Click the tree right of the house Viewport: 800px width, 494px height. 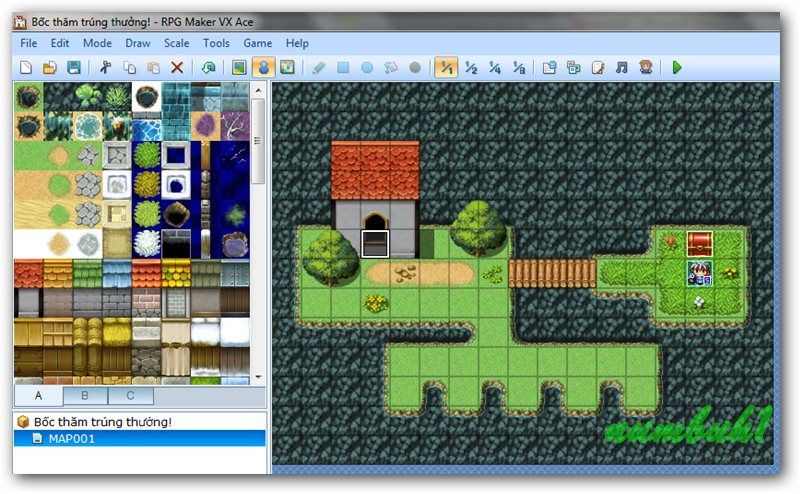click(479, 228)
